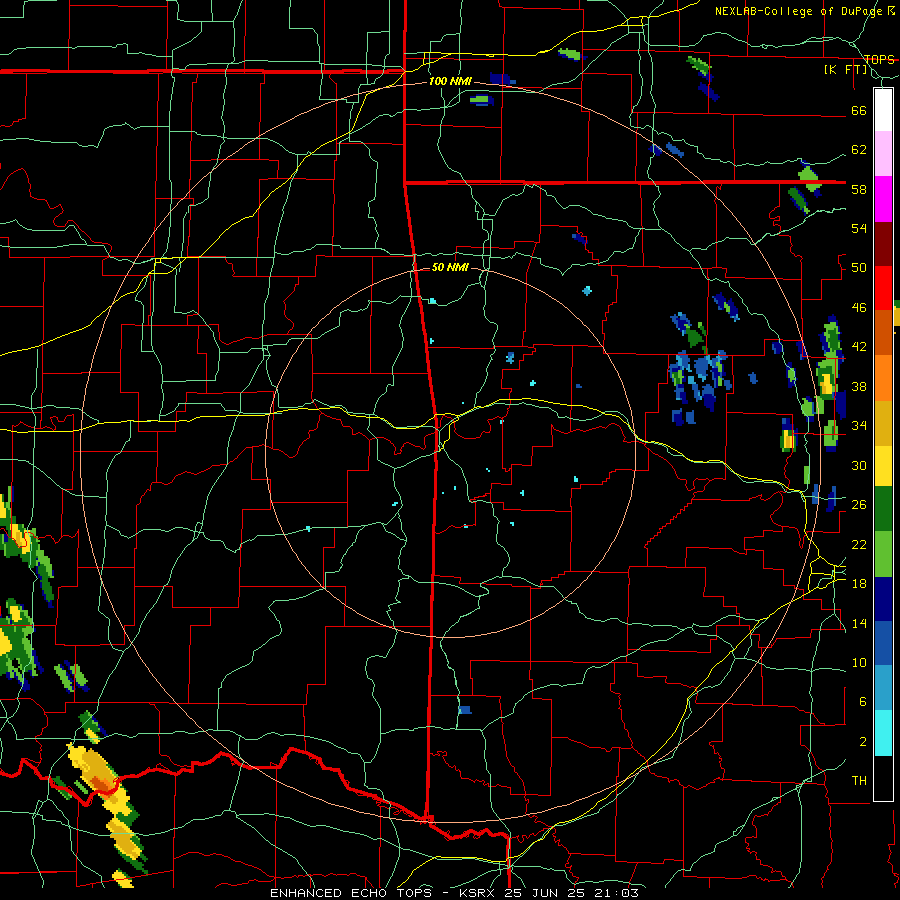Pick the bright red legend swatch
Screen dimensions: 900x900
[x=883, y=288]
